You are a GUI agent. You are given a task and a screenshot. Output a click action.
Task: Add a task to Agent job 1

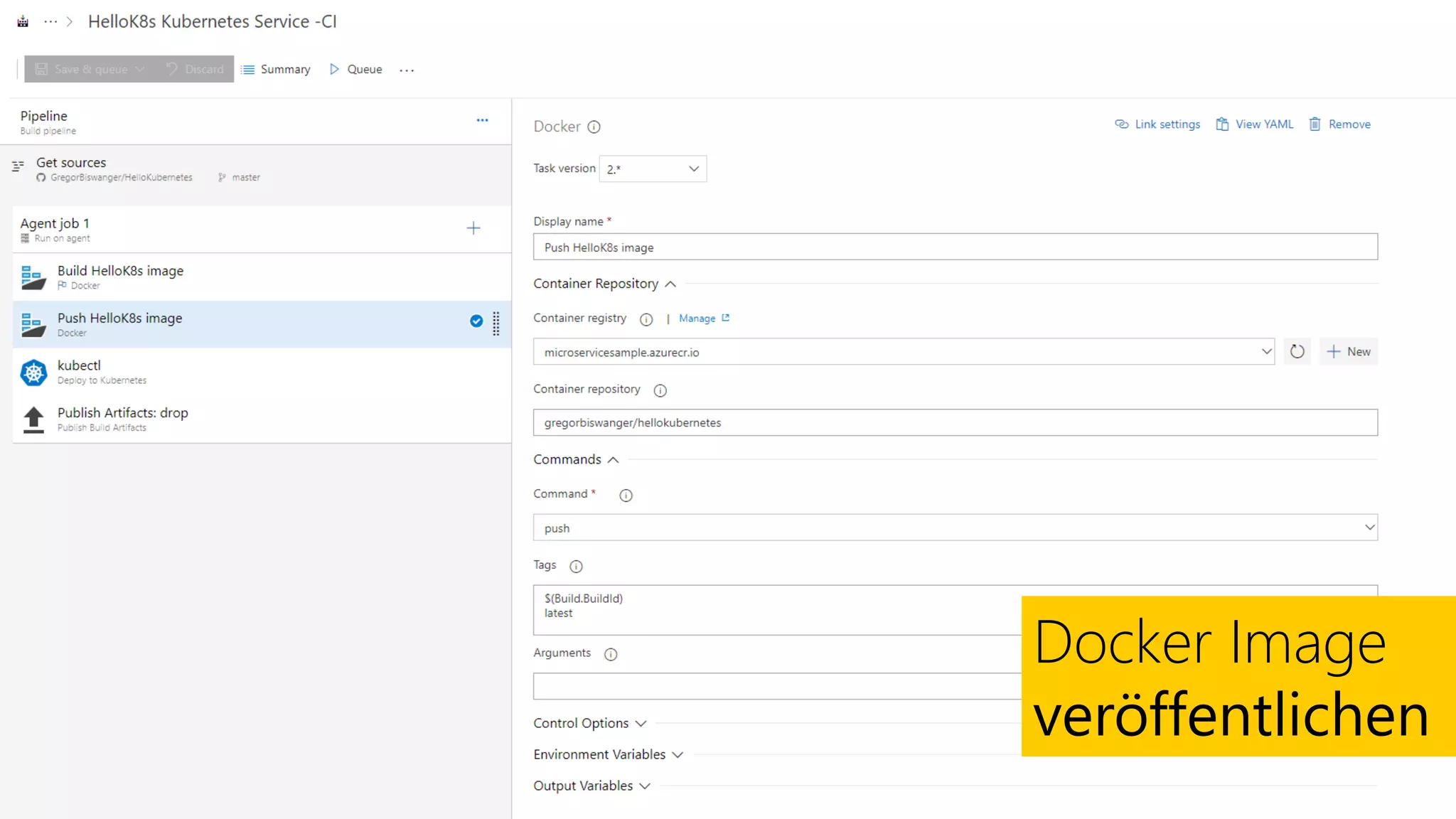[x=473, y=228]
